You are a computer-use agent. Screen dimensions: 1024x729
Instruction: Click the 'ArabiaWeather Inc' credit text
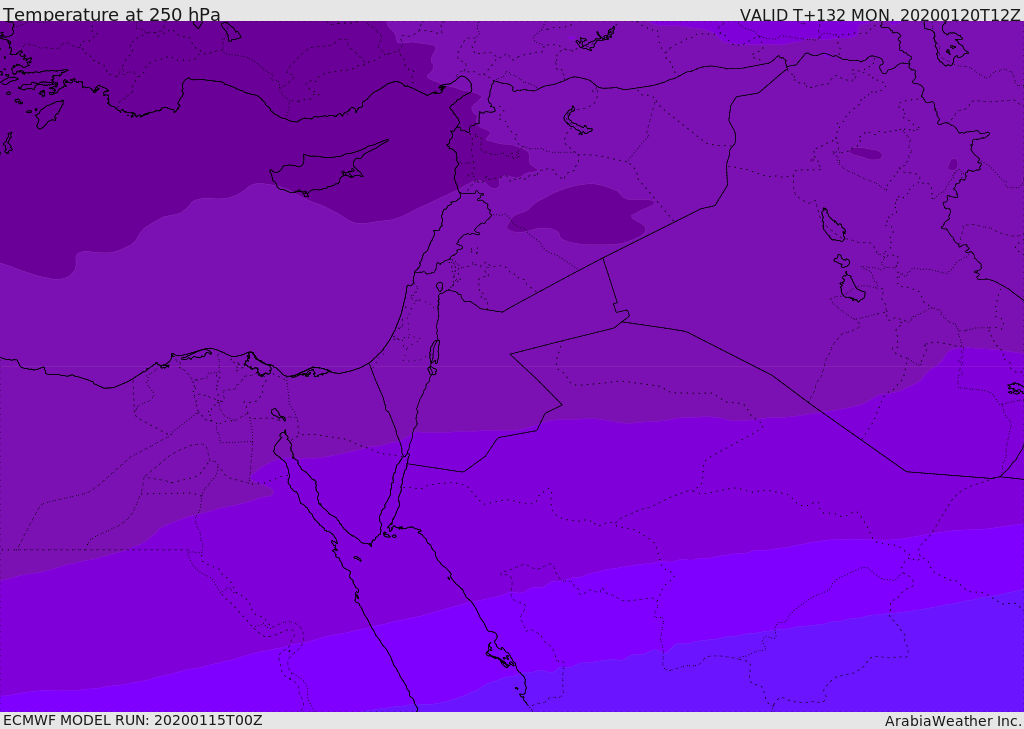(x=952, y=721)
